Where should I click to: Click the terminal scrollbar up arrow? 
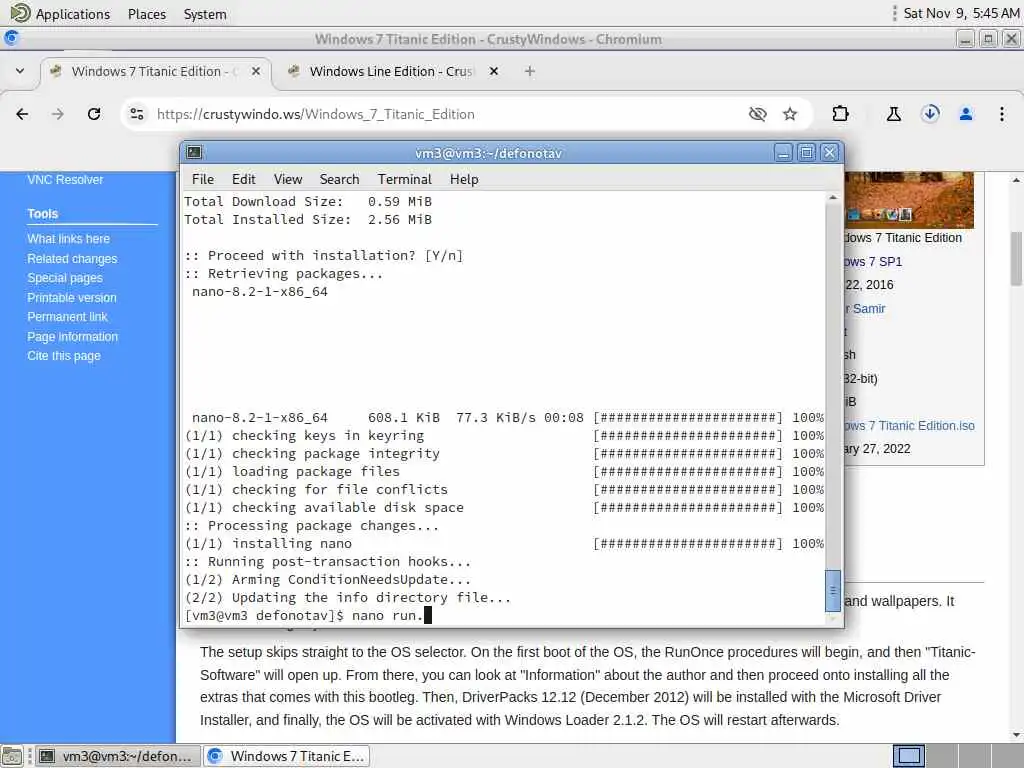(x=833, y=197)
